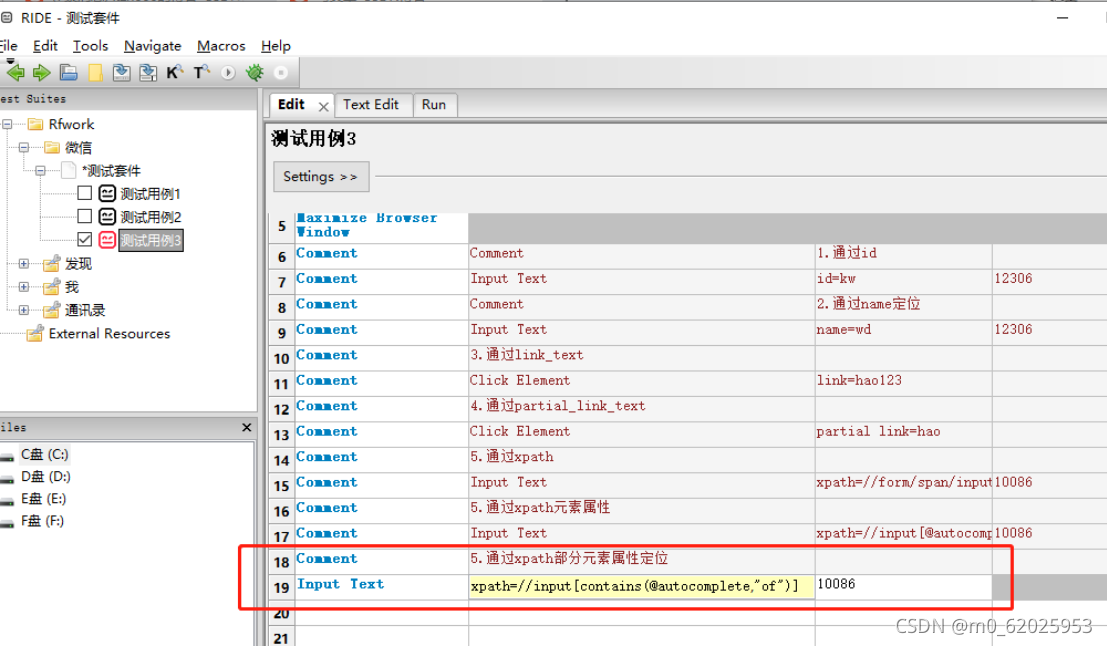Click the Settings >> button
Screen dimensions: 1107x646
pyautogui.click(x=320, y=176)
